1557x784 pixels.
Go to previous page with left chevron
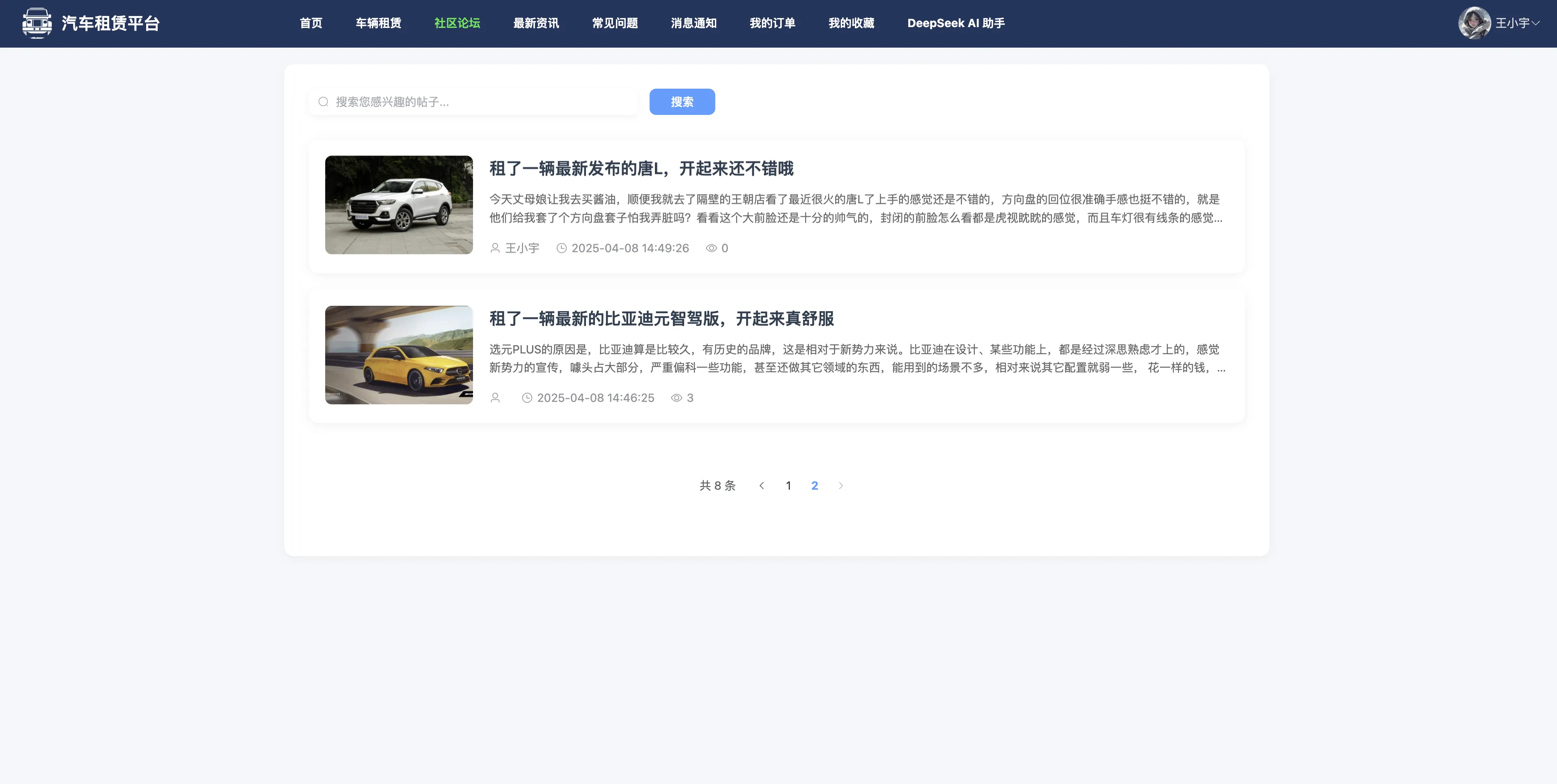pos(762,486)
